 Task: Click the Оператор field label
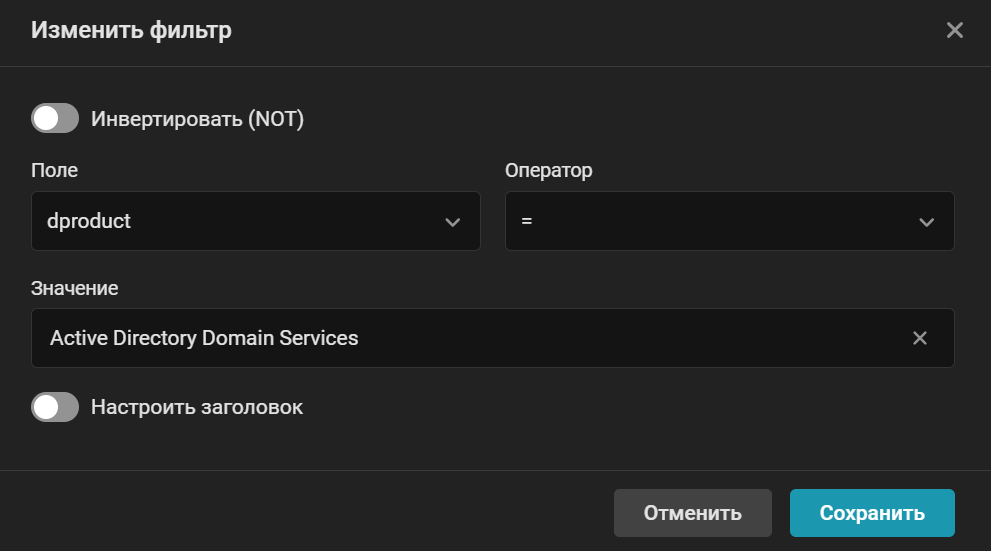click(549, 170)
